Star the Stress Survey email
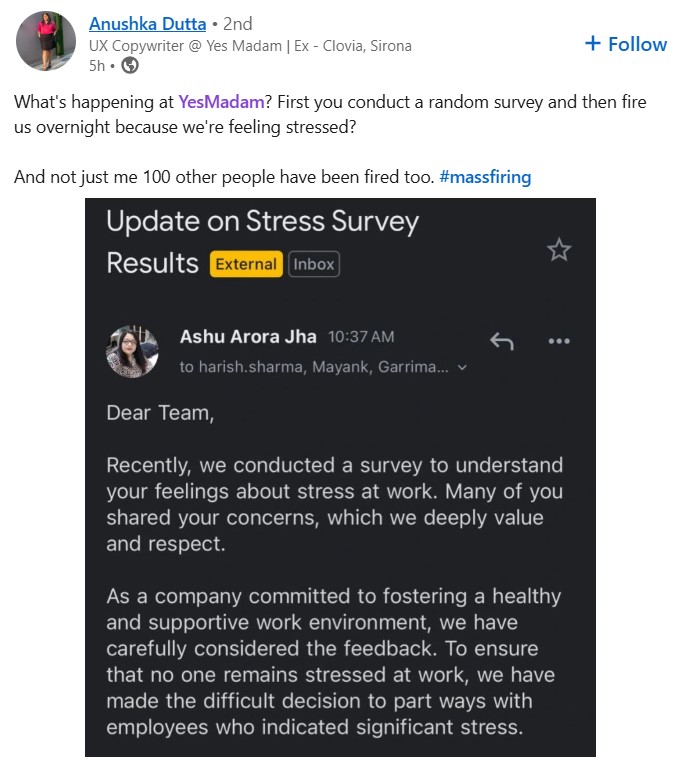Screen dimensions: 677x757 [x=559, y=250]
